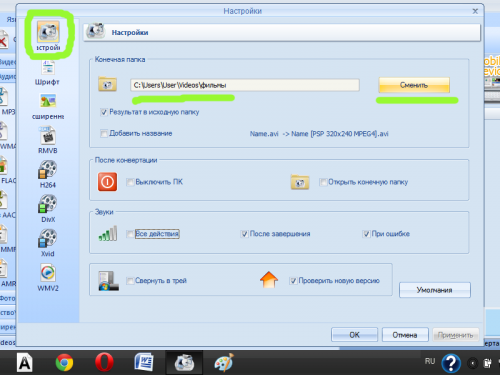
Task: Enable Выключить ПК checkbox
Action: click(x=130, y=182)
